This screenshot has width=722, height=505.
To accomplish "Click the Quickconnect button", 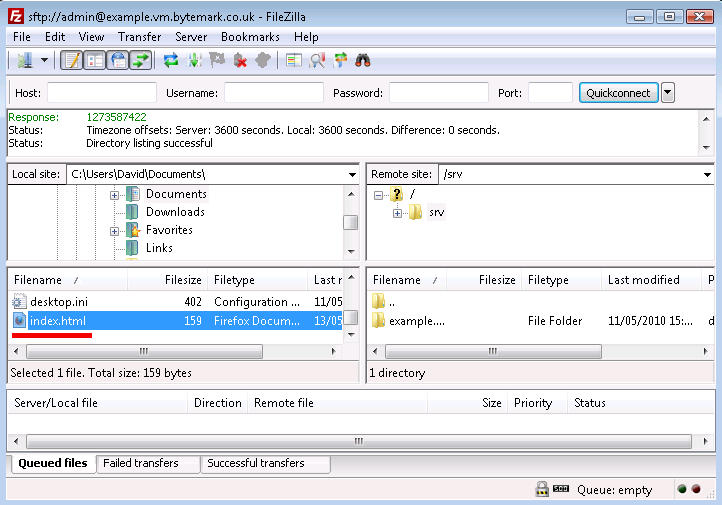I will click(x=618, y=93).
